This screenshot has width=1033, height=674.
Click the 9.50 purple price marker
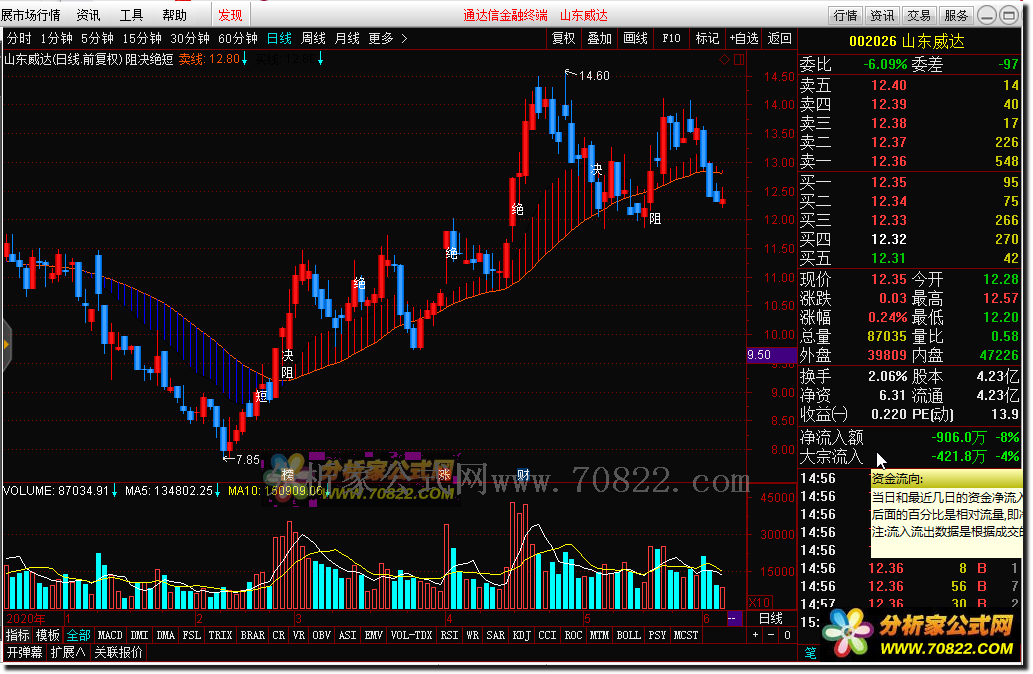pos(771,354)
